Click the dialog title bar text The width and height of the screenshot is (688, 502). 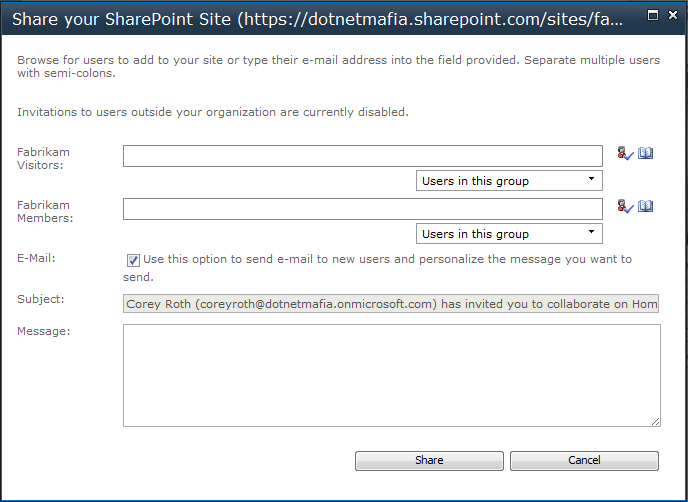pyautogui.click(x=317, y=19)
